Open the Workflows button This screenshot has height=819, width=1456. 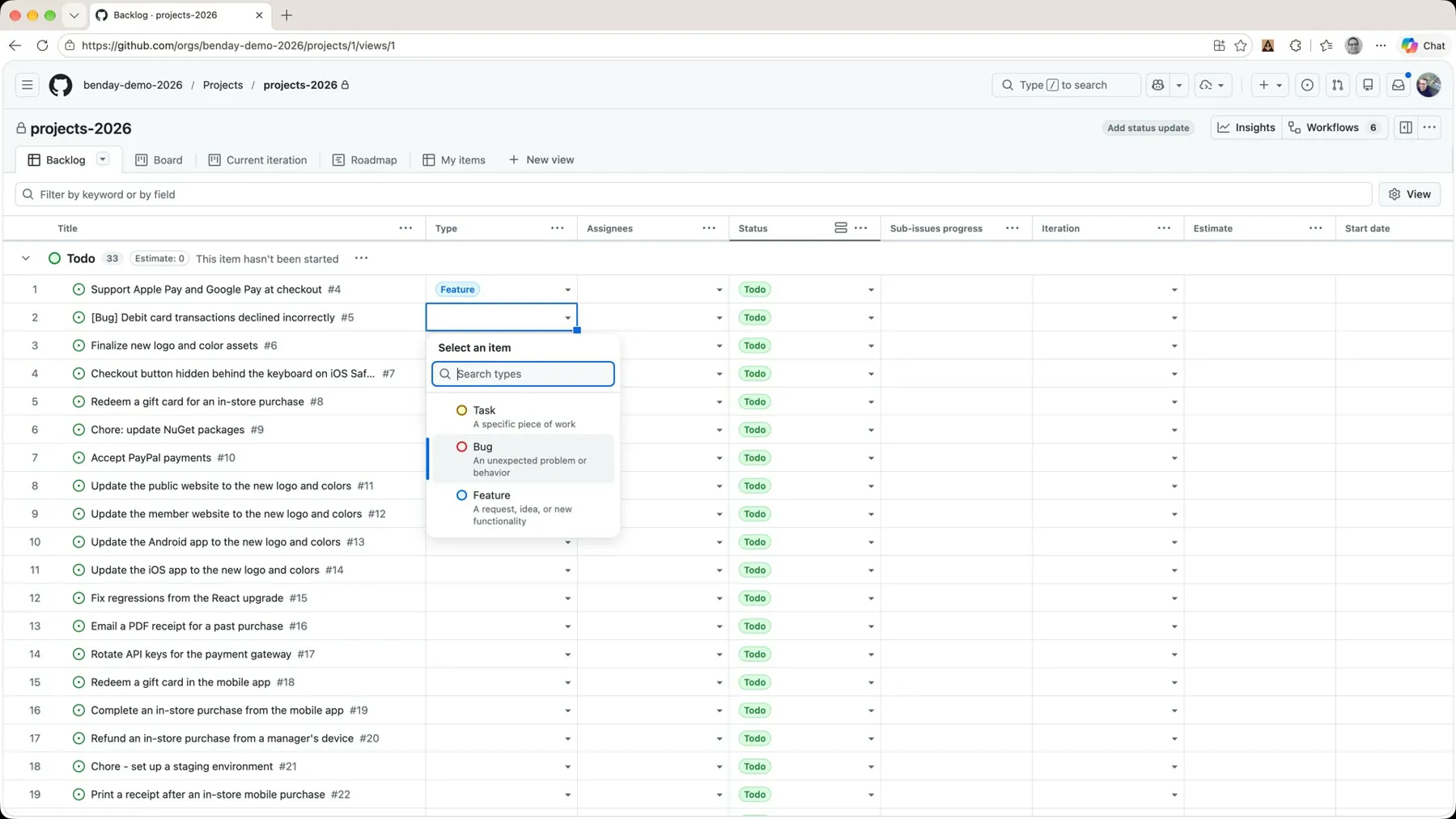tap(1335, 128)
